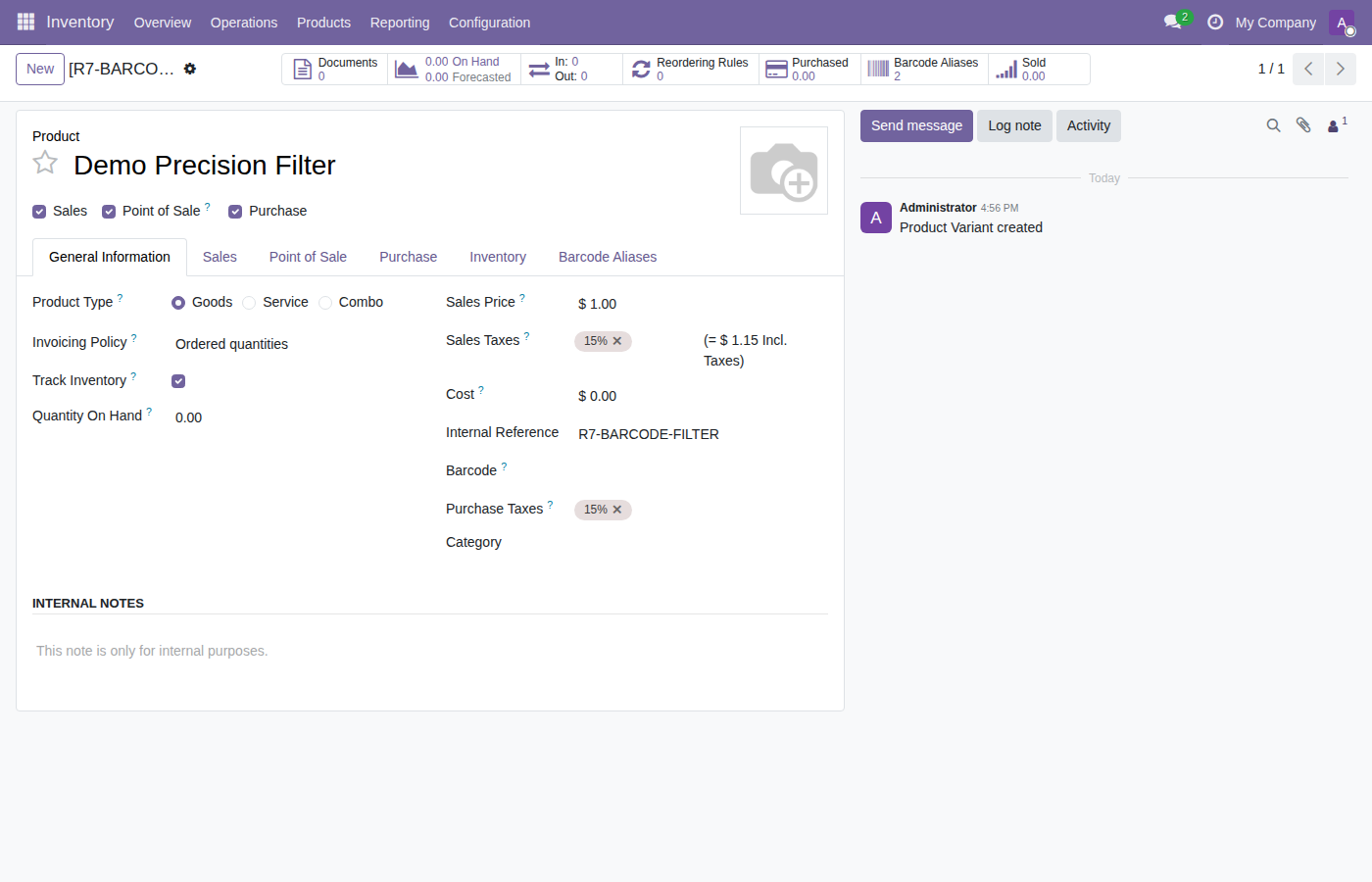Click the Log note button

(1014, 125)
